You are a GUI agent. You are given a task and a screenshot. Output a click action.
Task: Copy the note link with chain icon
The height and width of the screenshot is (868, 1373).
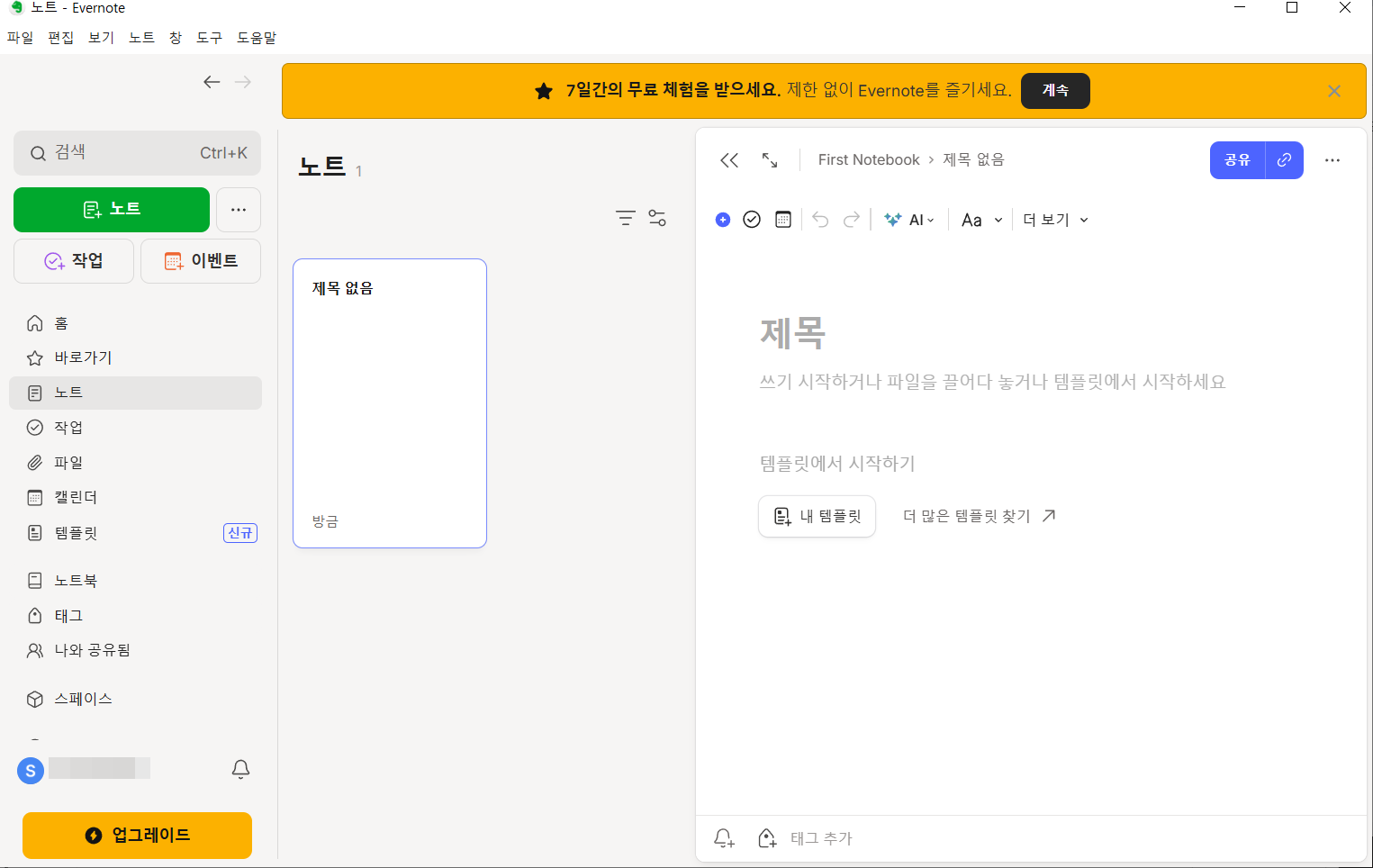tap(1285, 160)
